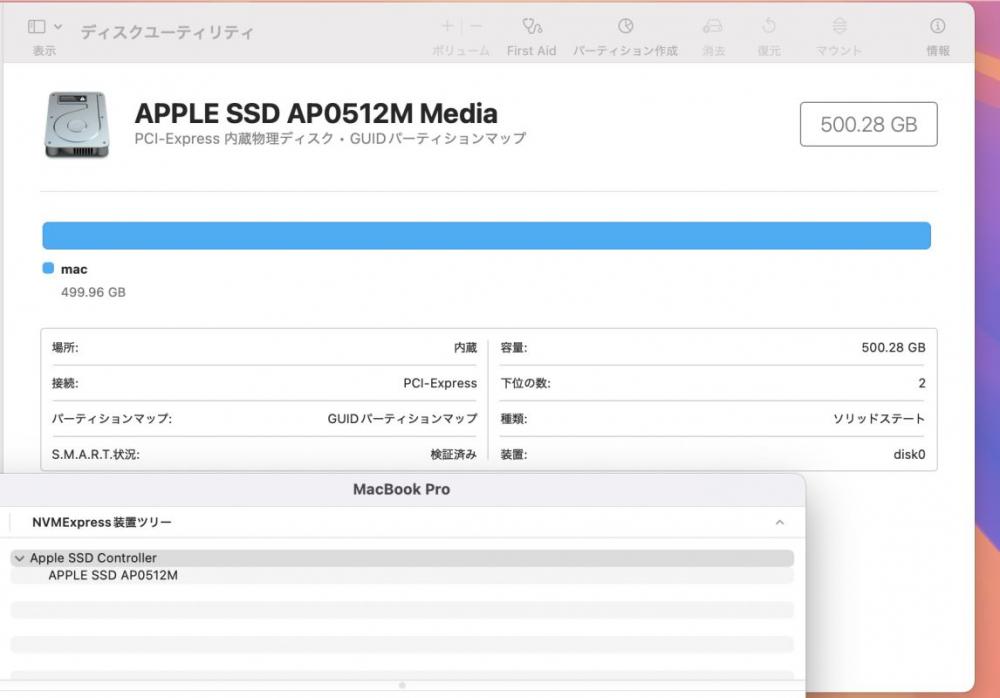Click the NVMExpress装置ツリー header text
Image resolution: width=1000 pixels, height=698 pixels.
click(102, 523)
